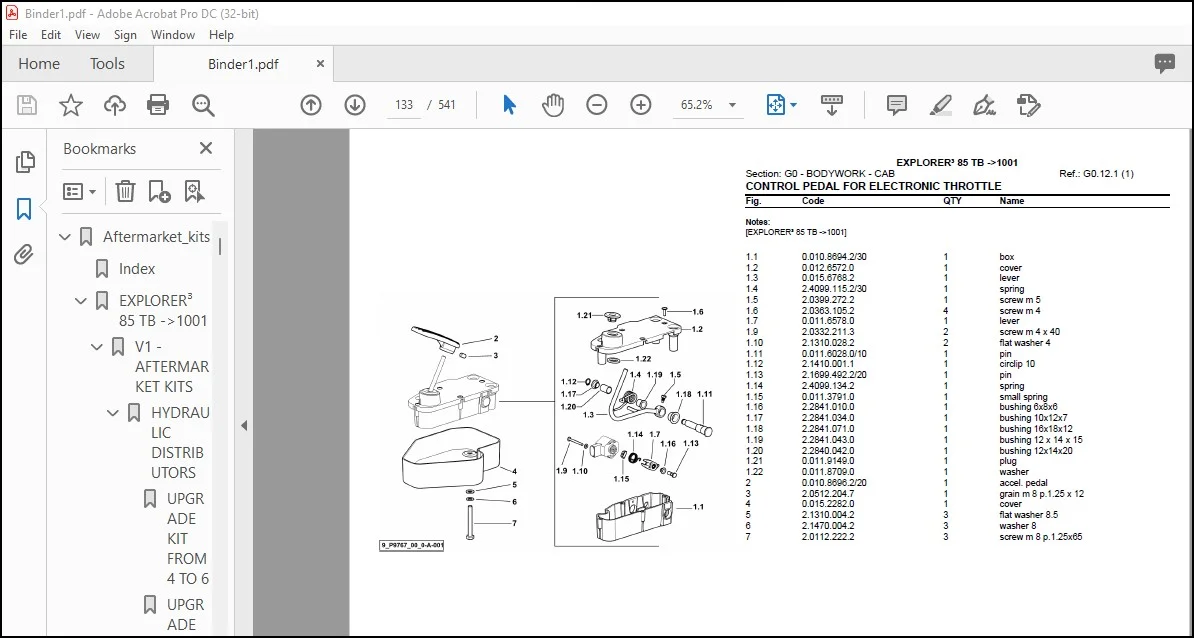1194x638 pixels.
Task: Zoom in with the plus button
Action: coord(641,105)
